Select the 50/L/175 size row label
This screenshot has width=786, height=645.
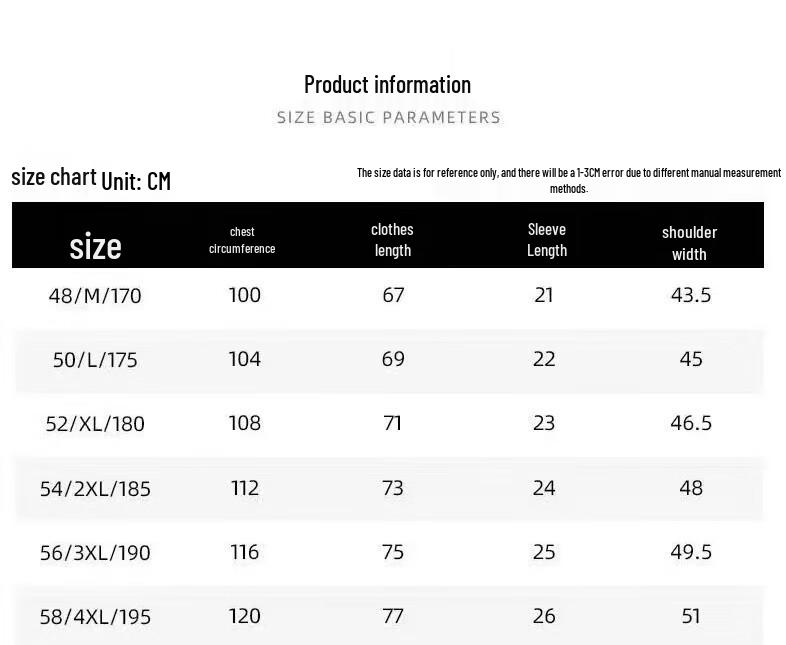[x=95, y=360]
